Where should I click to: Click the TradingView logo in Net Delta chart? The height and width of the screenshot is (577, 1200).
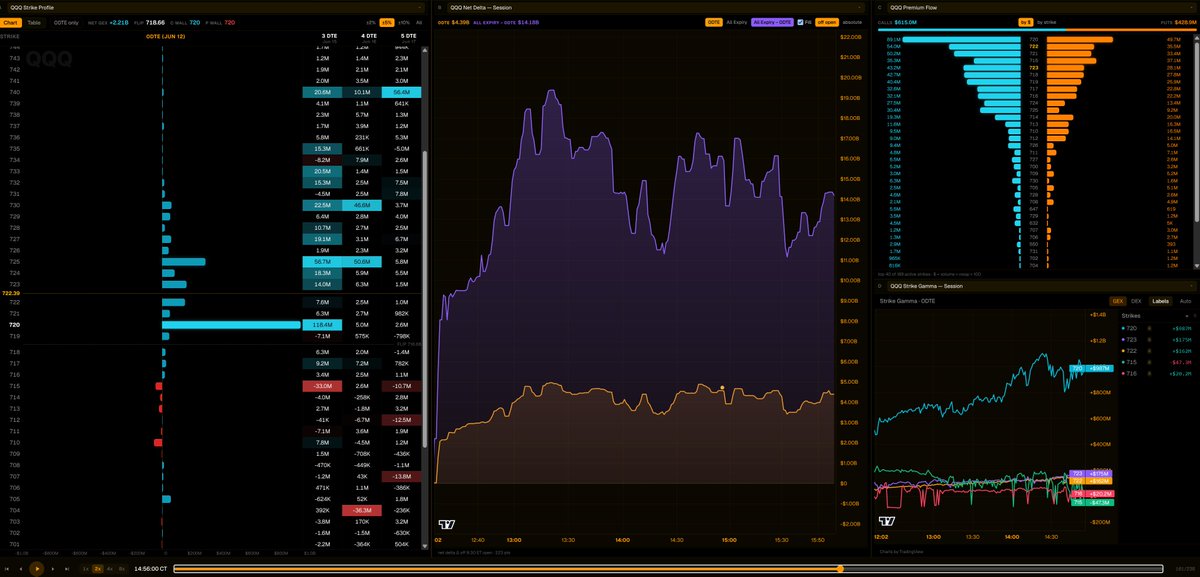pos(446,523)
